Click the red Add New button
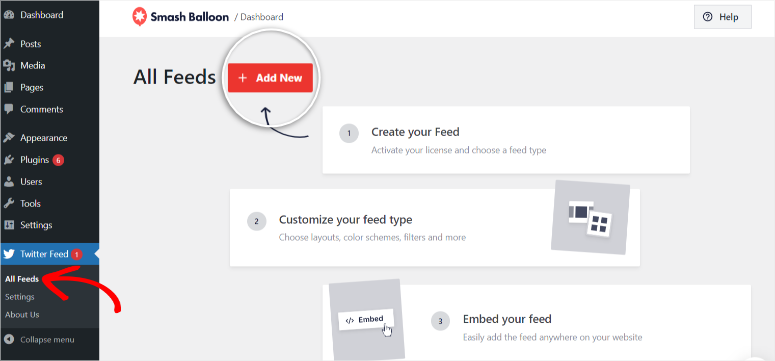775x361 pixels. click(x=270, y=78)
